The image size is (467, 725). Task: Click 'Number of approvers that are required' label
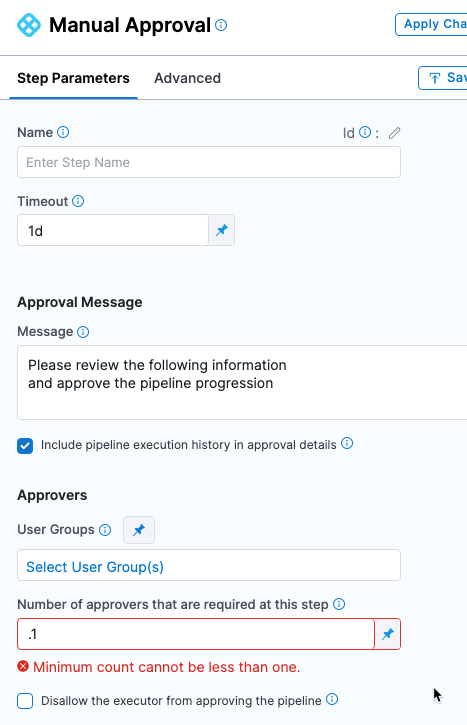pyautogui.click(x=173, y=605)
